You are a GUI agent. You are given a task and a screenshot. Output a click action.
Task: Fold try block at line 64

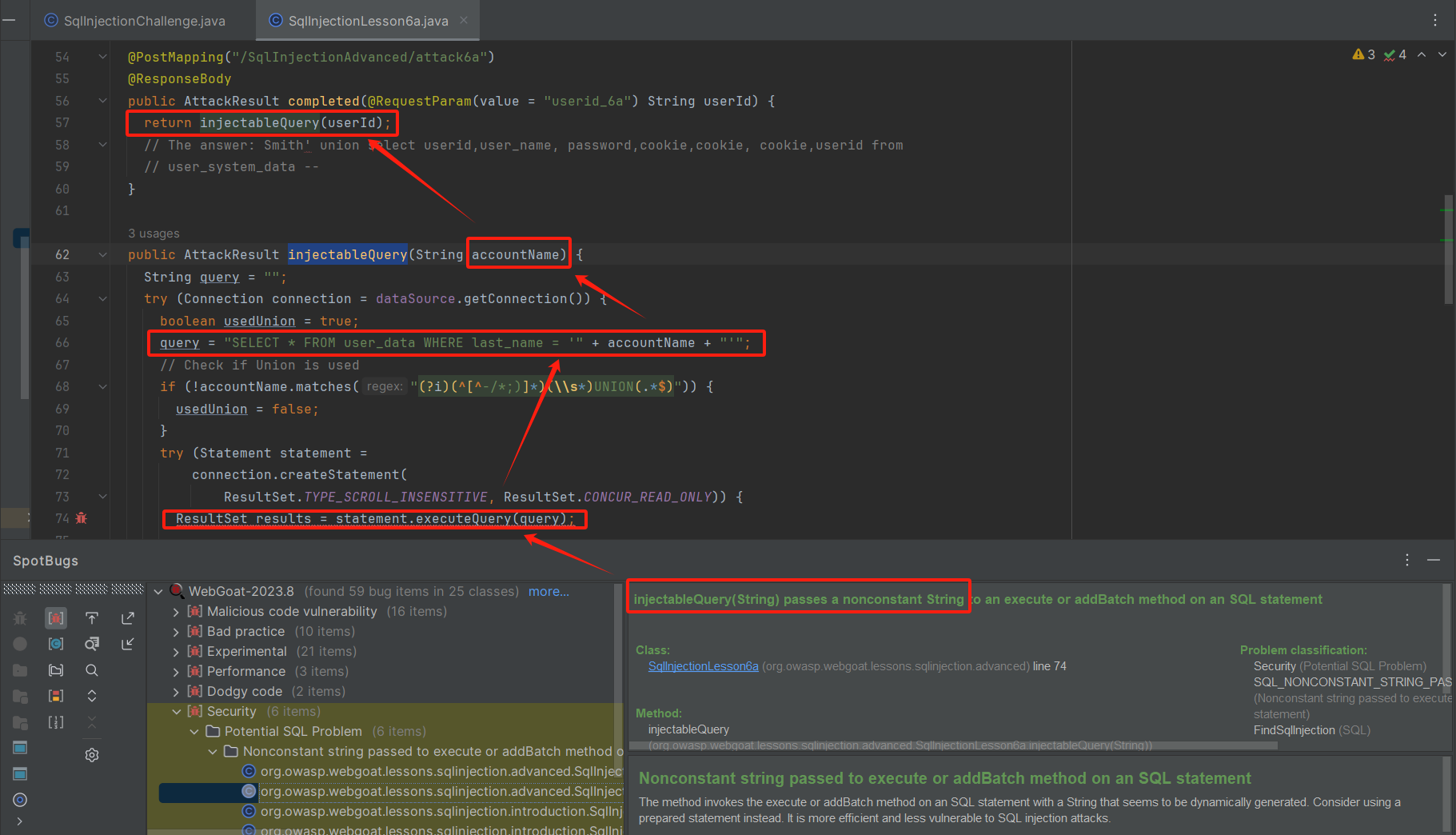coord(102,298)
